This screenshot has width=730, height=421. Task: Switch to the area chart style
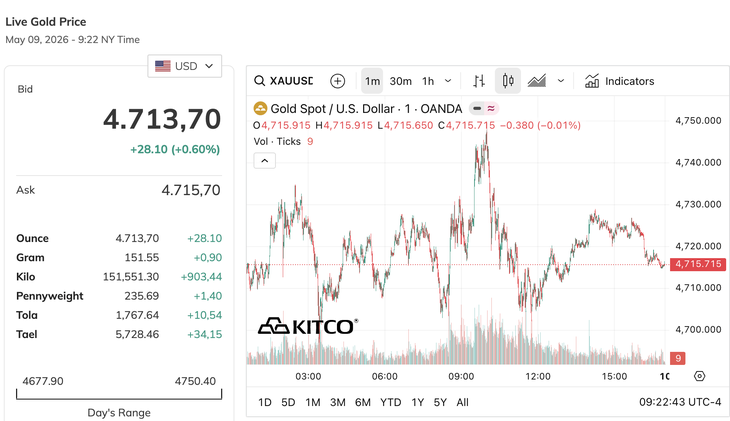pyautogui.click(x=537, y=81)
